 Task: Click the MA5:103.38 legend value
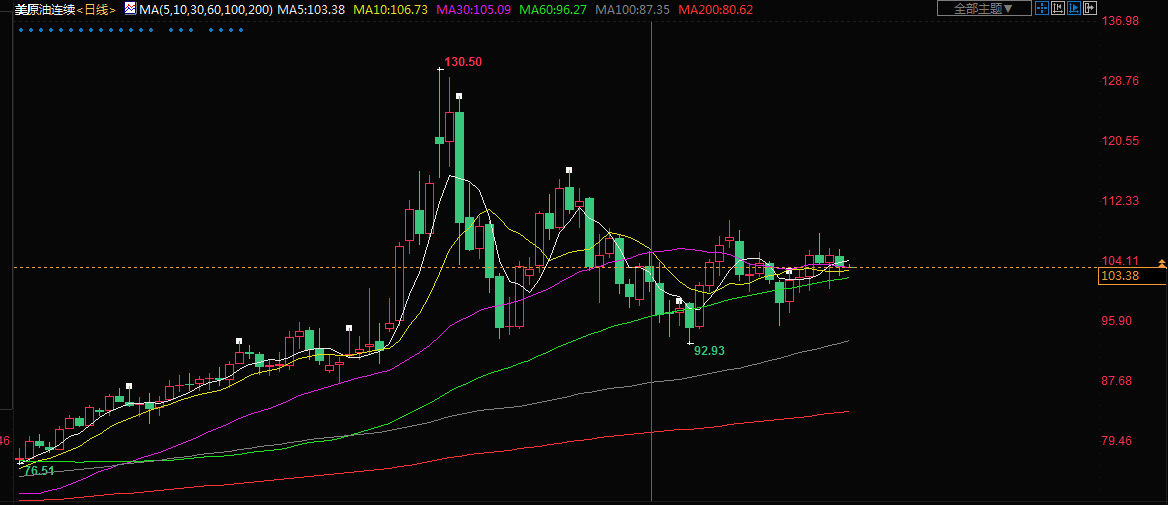point(311,9)
